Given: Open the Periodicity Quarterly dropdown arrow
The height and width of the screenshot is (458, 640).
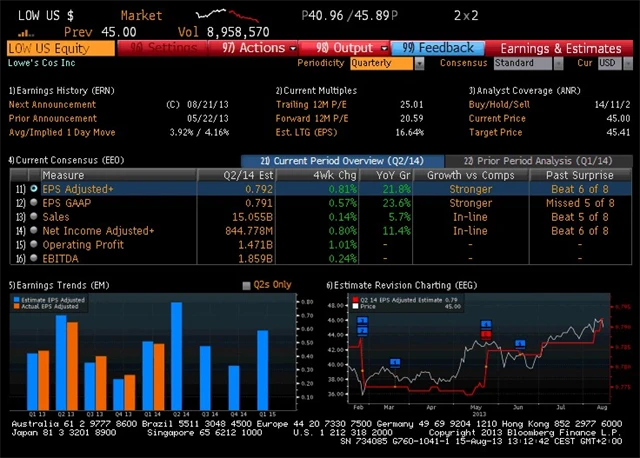Looking at the screenshot, I should tap(419, 63).
